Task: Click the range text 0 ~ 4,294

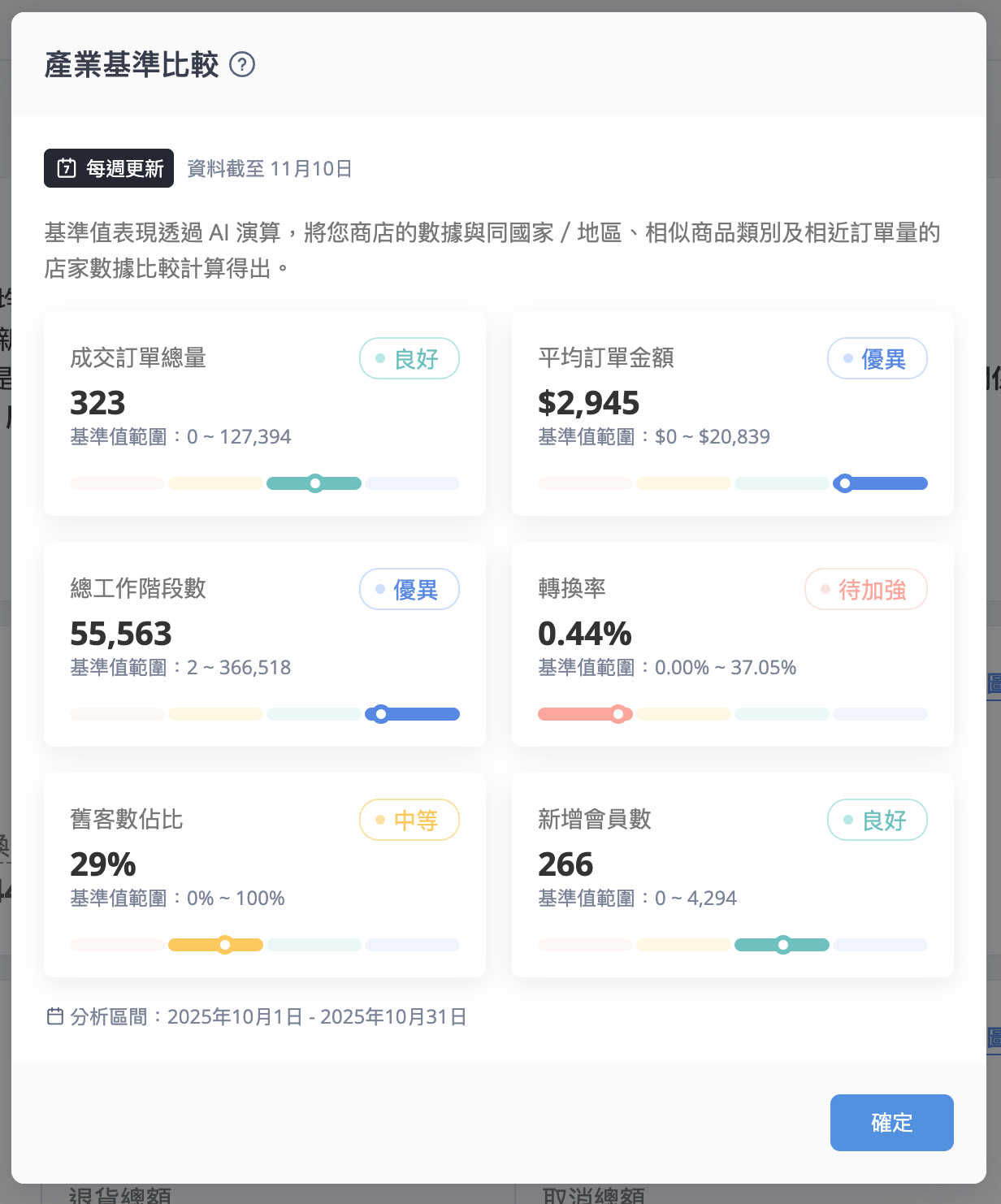Action: tap(695, 898)
